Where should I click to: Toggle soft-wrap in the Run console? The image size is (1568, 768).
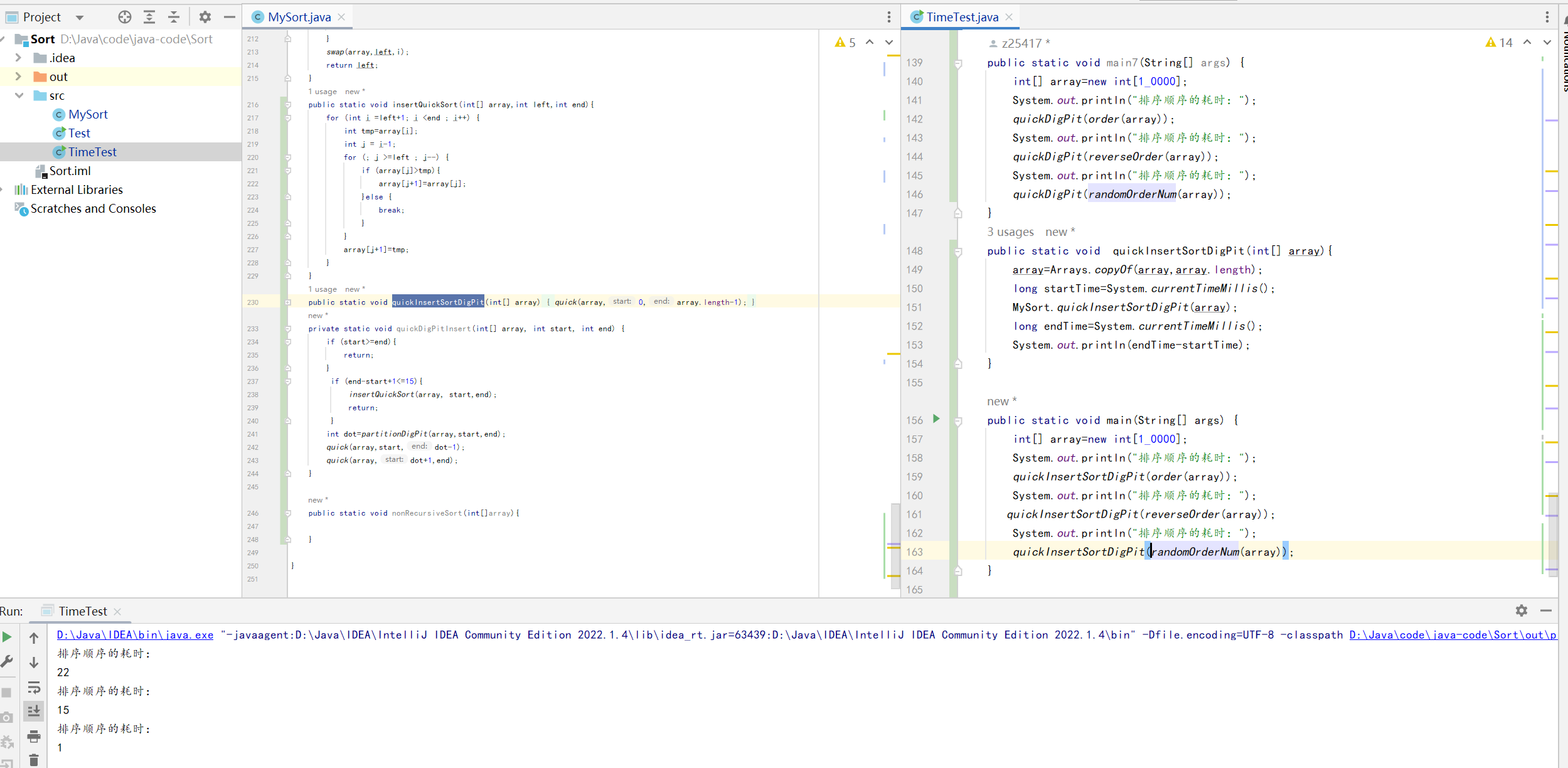point(34,688)
